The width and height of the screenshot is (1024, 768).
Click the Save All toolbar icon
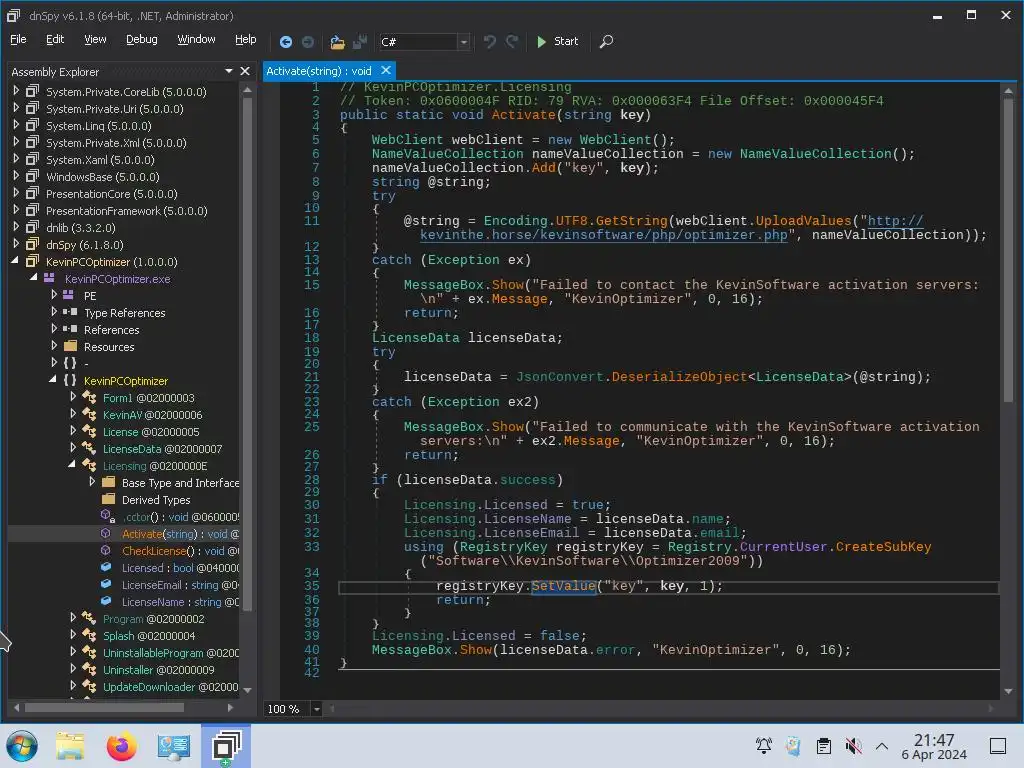point(360,42)
